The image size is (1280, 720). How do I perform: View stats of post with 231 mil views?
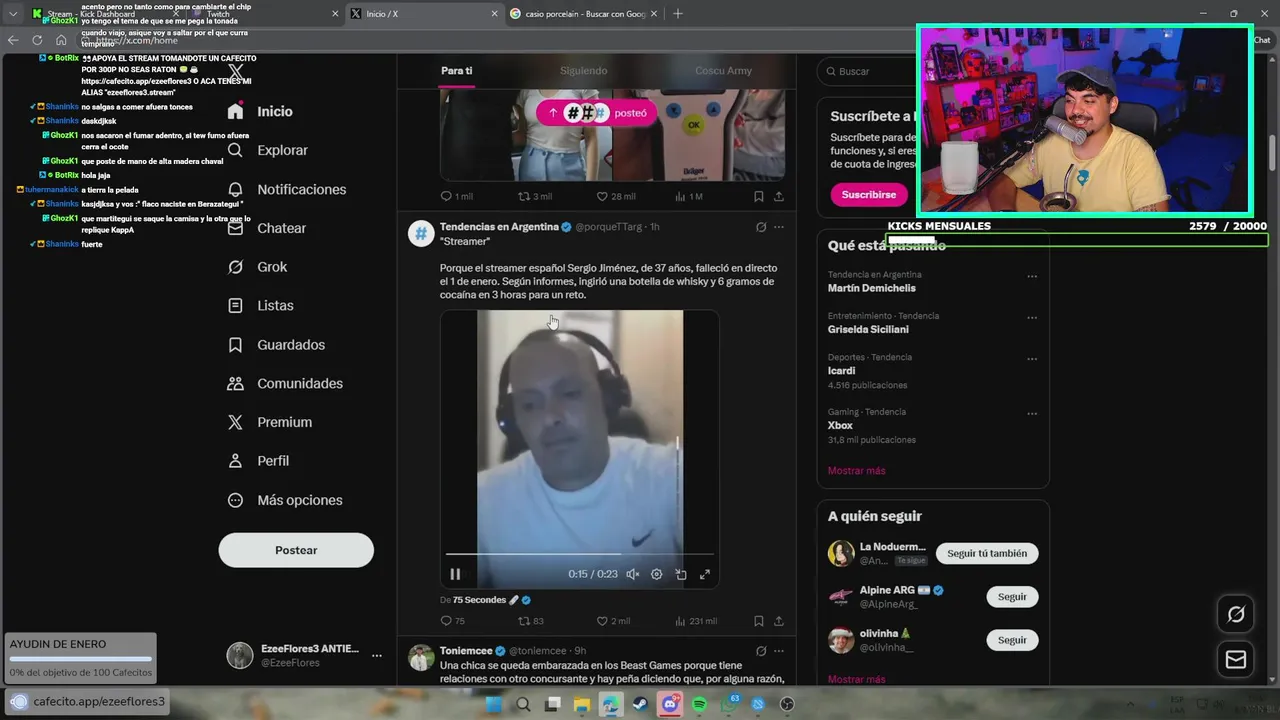[696, 621]
